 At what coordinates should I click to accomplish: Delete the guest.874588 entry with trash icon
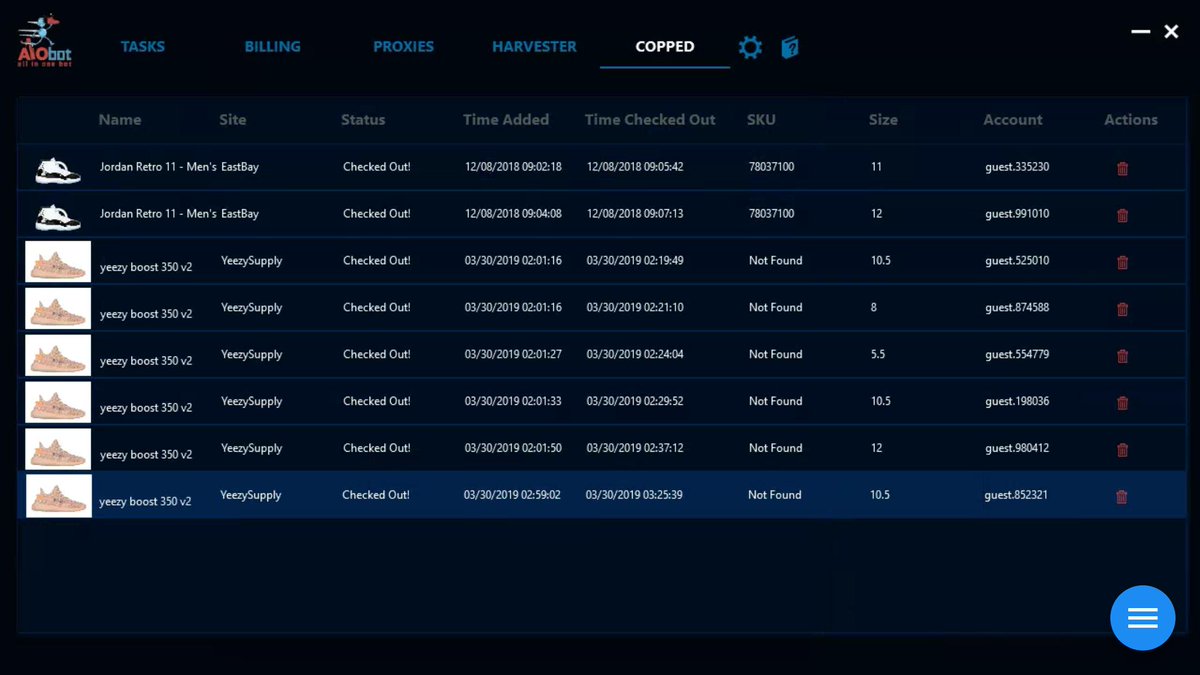[x=1122, y=309]
